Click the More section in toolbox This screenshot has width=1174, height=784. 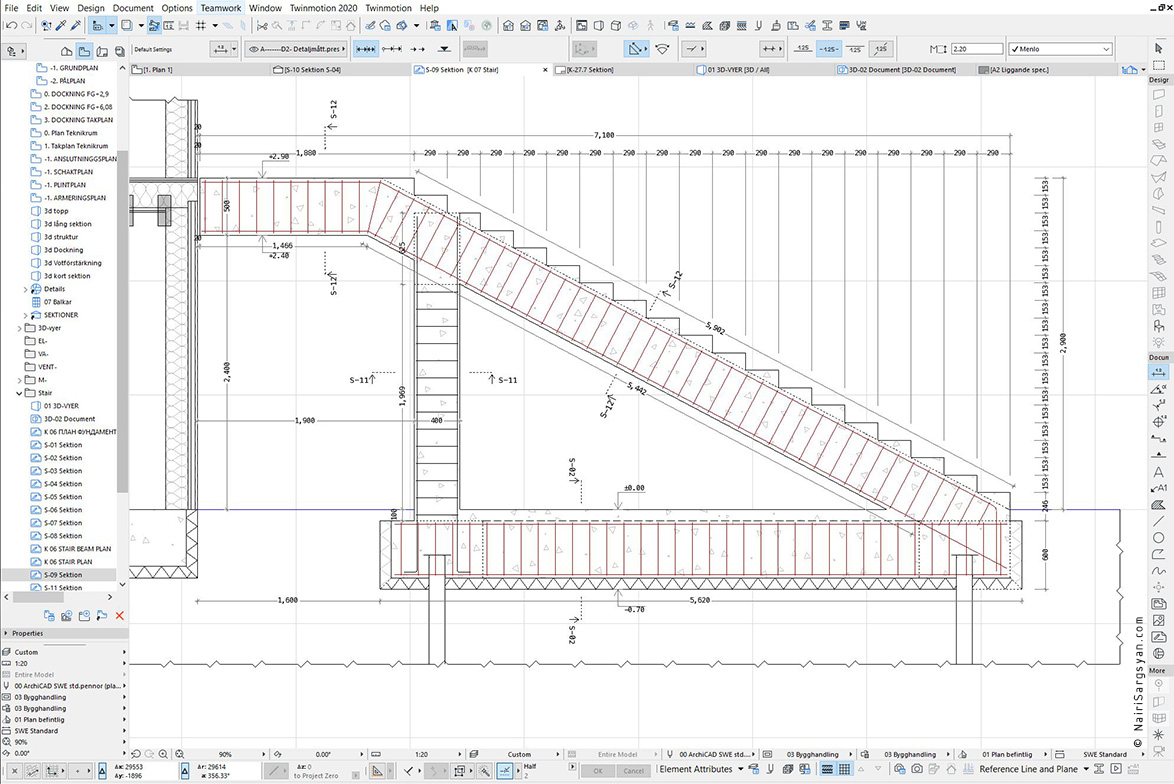1158,670
